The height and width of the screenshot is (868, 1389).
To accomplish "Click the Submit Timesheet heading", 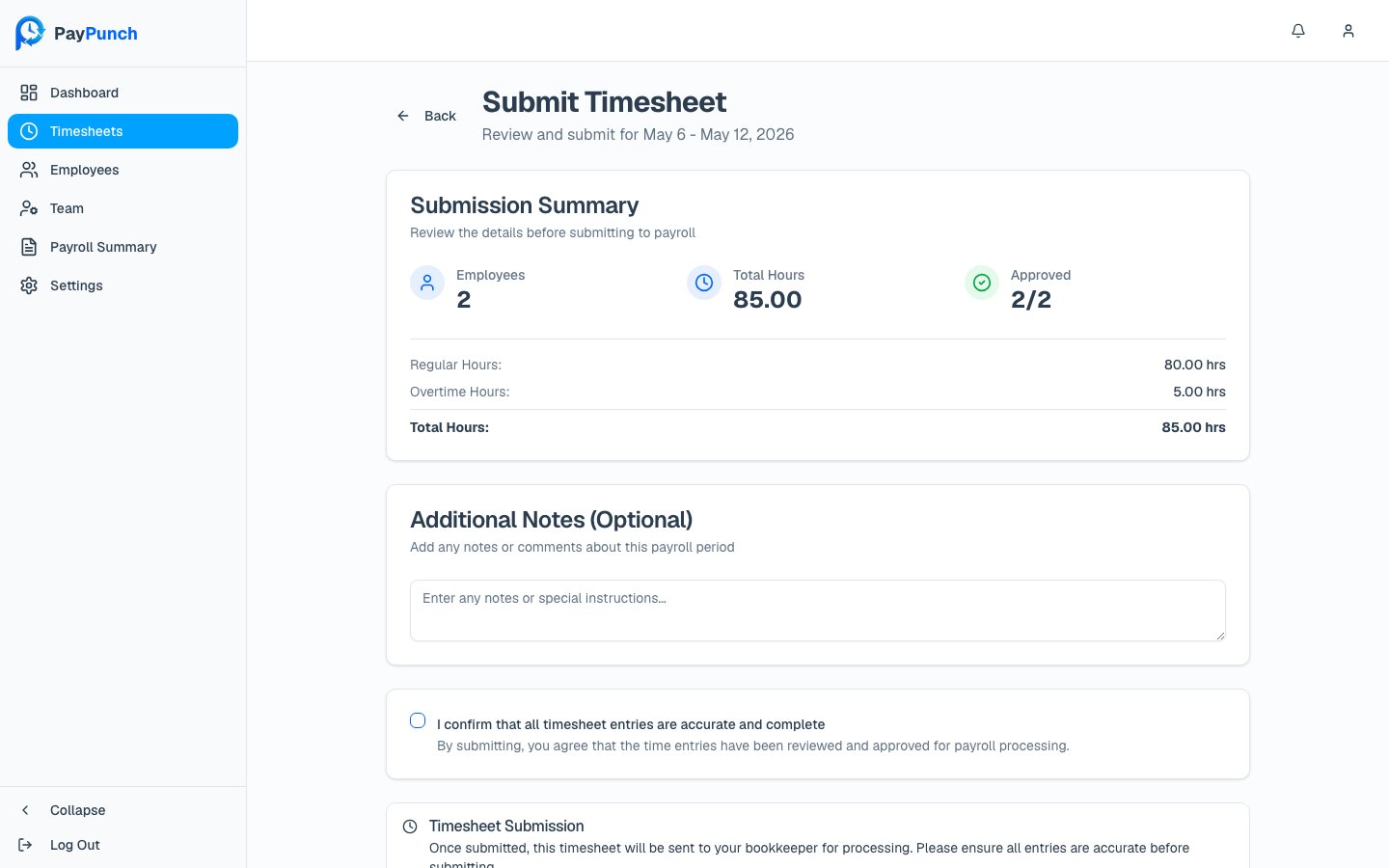I will pos(604,102).
